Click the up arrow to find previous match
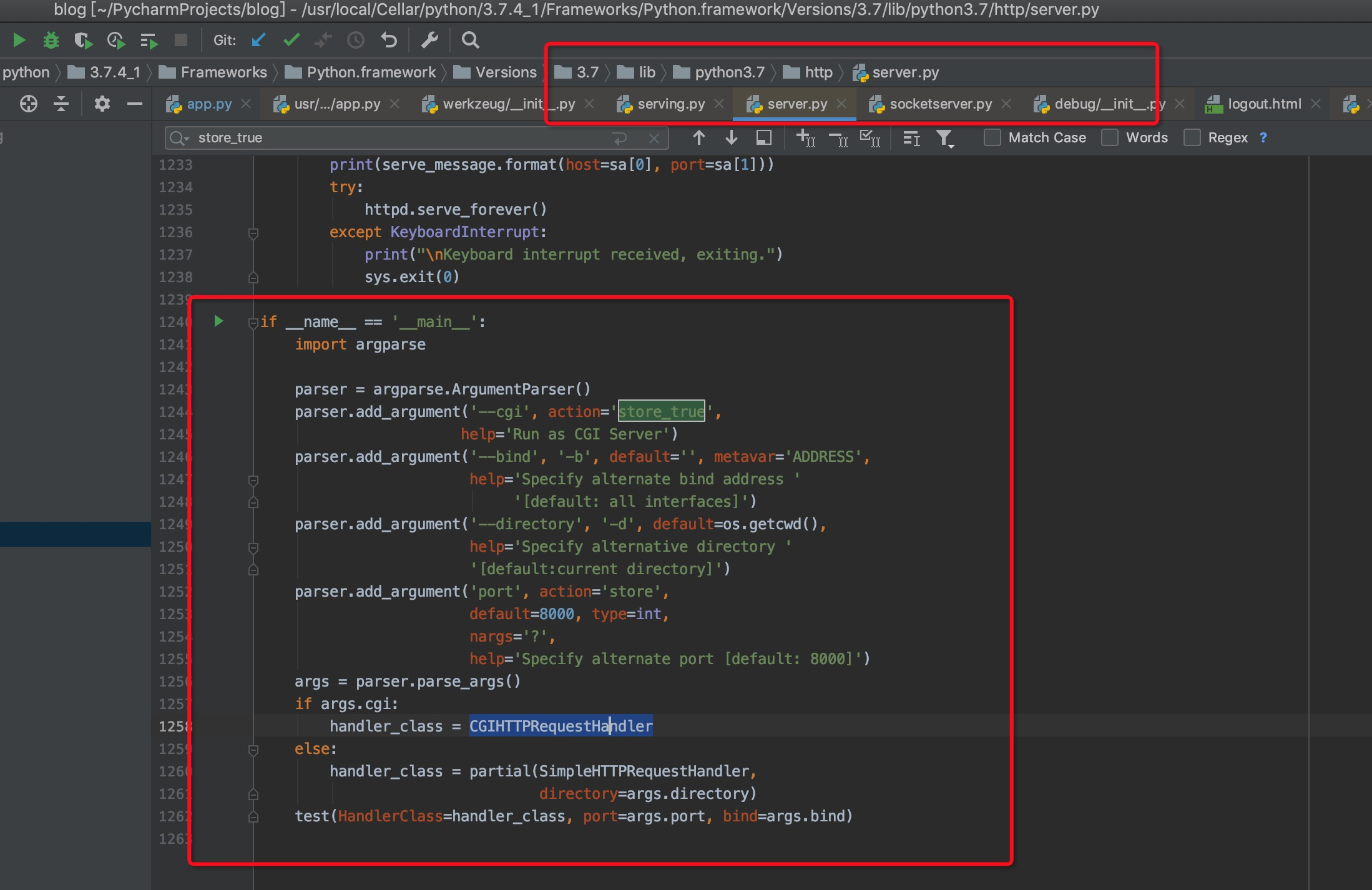Image resolution: width=1372 pixels, height=890 pixels. (x=697, y=139)
